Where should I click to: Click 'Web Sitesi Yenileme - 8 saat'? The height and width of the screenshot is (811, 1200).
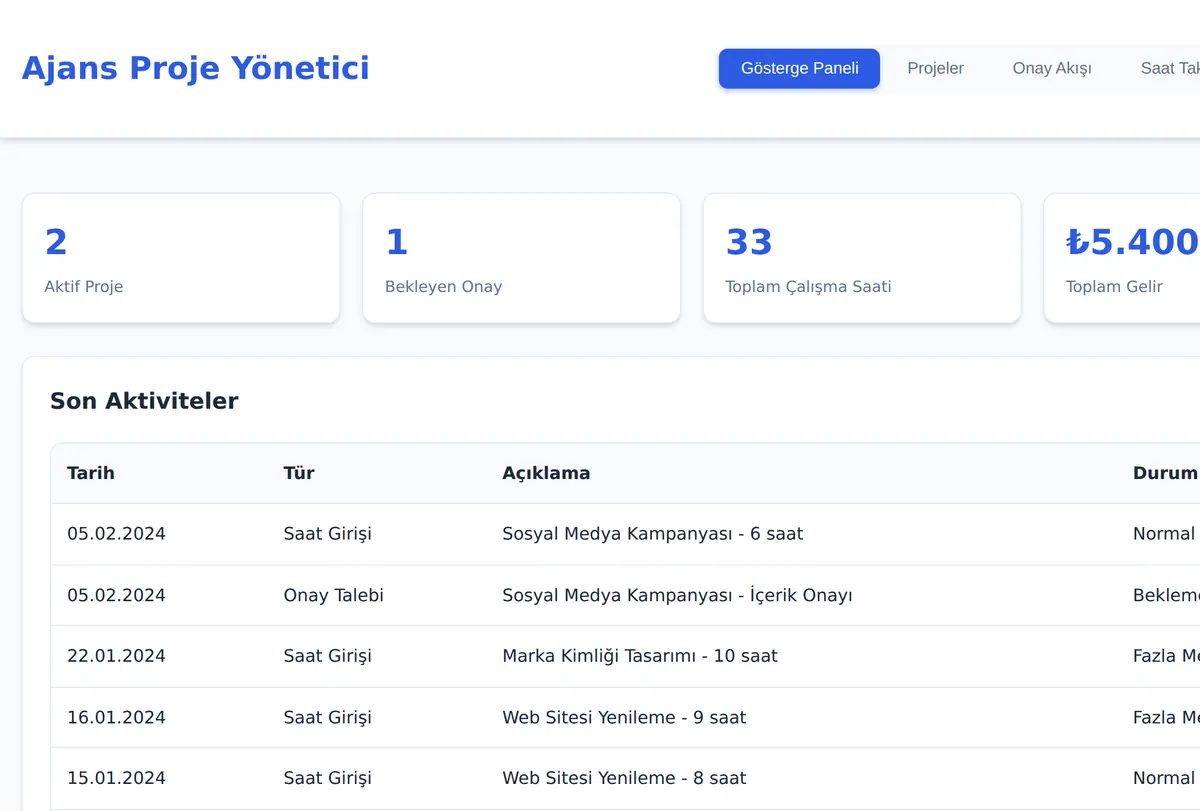[x=624, y=778]
